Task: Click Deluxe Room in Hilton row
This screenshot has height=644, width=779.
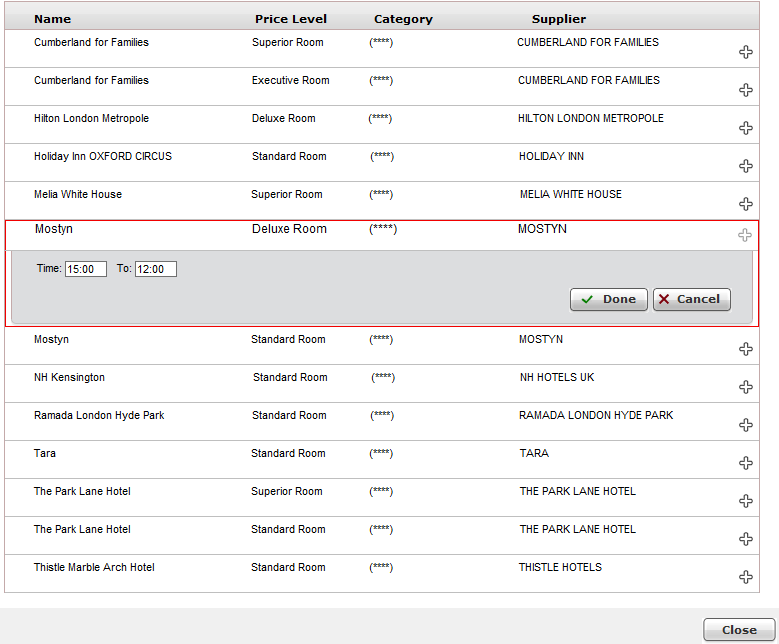Action: pyautogui.click(x=284, y=118)
